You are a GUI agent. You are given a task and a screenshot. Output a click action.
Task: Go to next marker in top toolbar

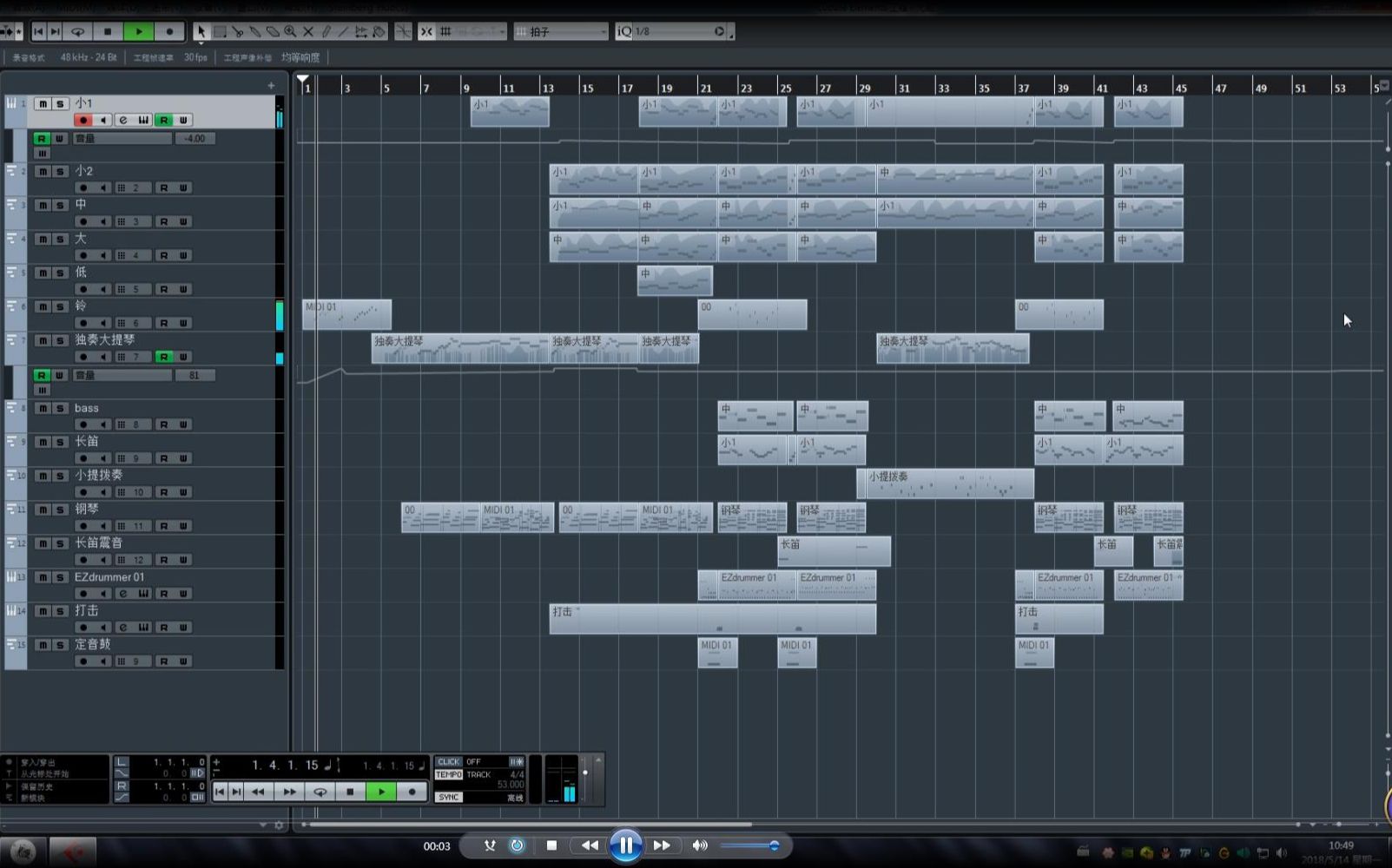tap(55, 31)
